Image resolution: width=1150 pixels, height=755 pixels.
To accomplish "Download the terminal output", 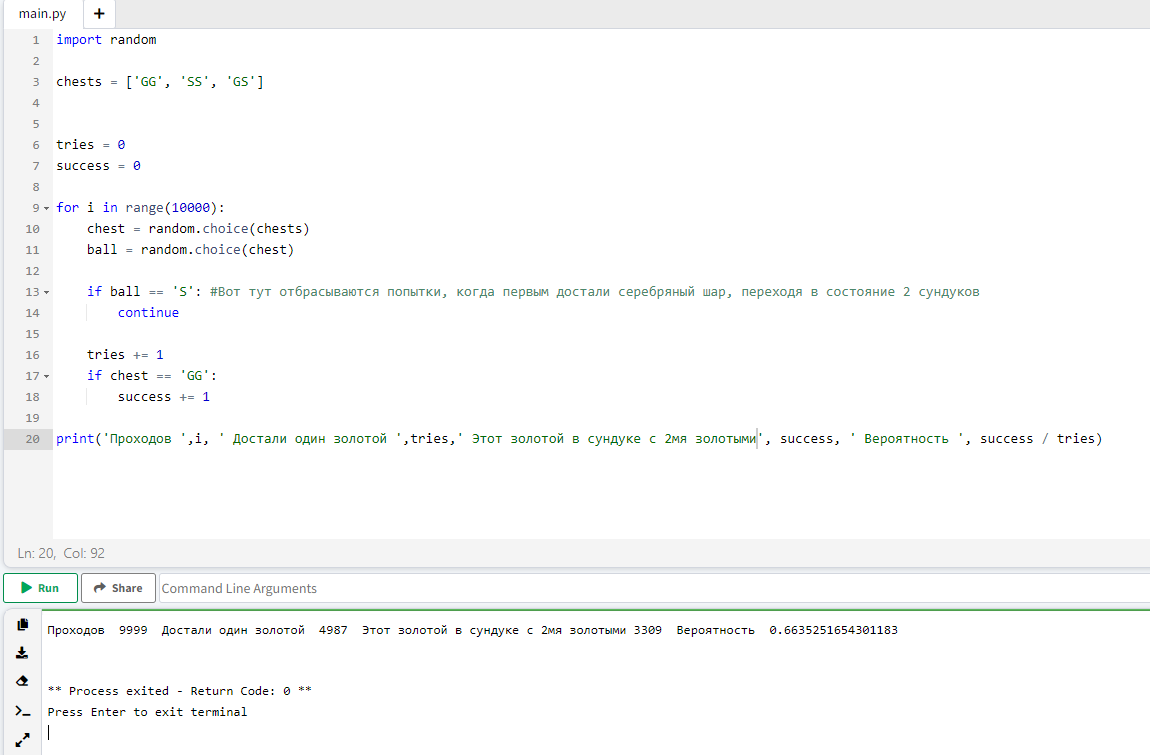I will (x=22, y=653).
